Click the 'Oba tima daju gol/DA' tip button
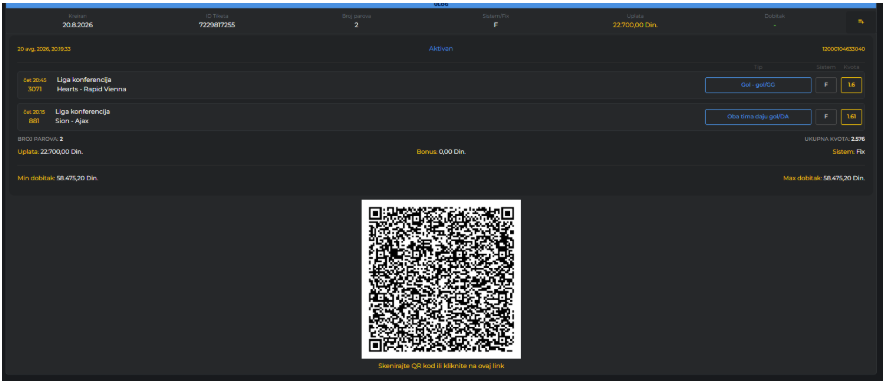The height and width of the screenshot is (388, 883). [758, 117]
